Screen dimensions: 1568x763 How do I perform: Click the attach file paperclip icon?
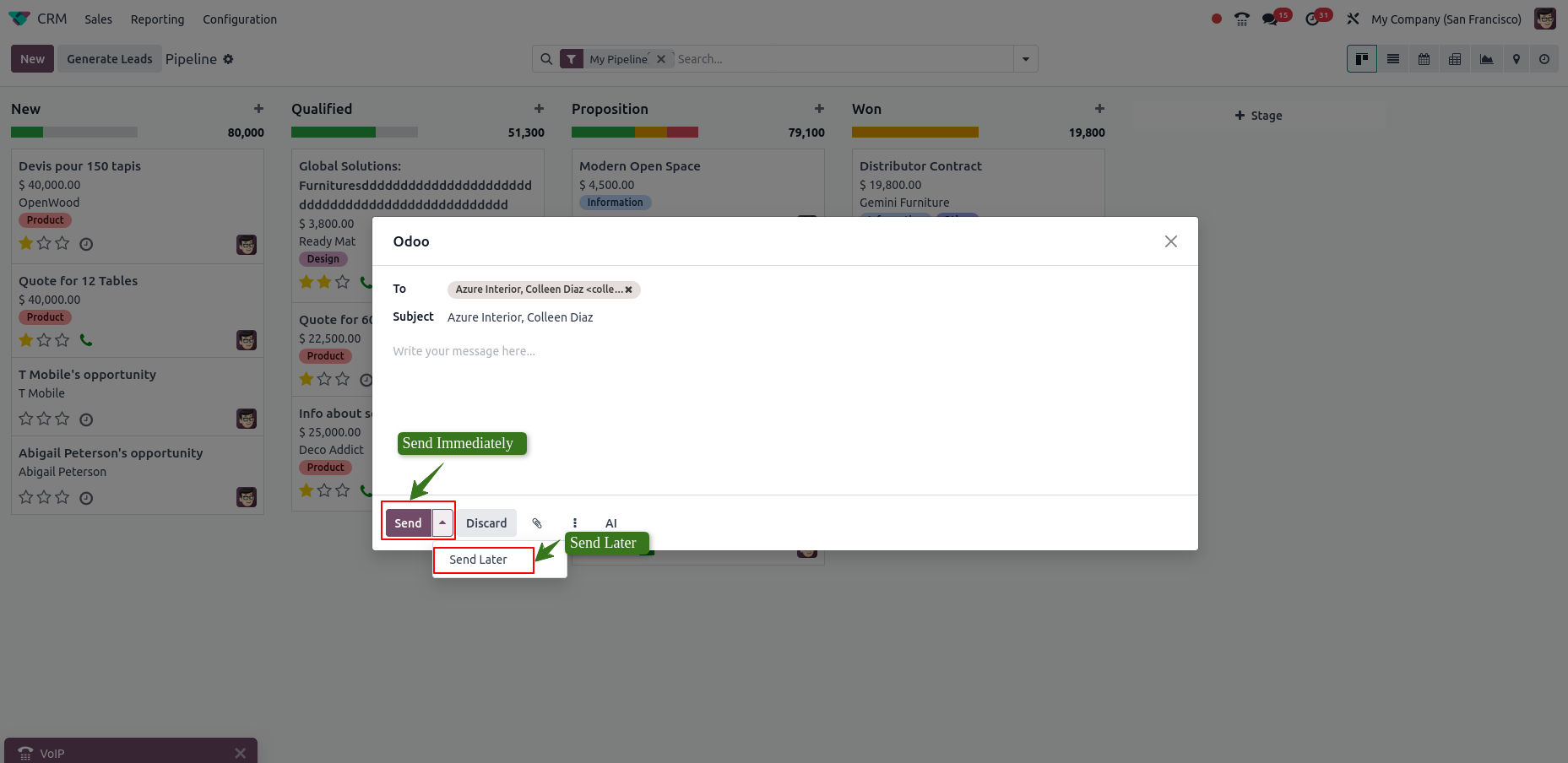pyautogui.click(x=537, y=523)
